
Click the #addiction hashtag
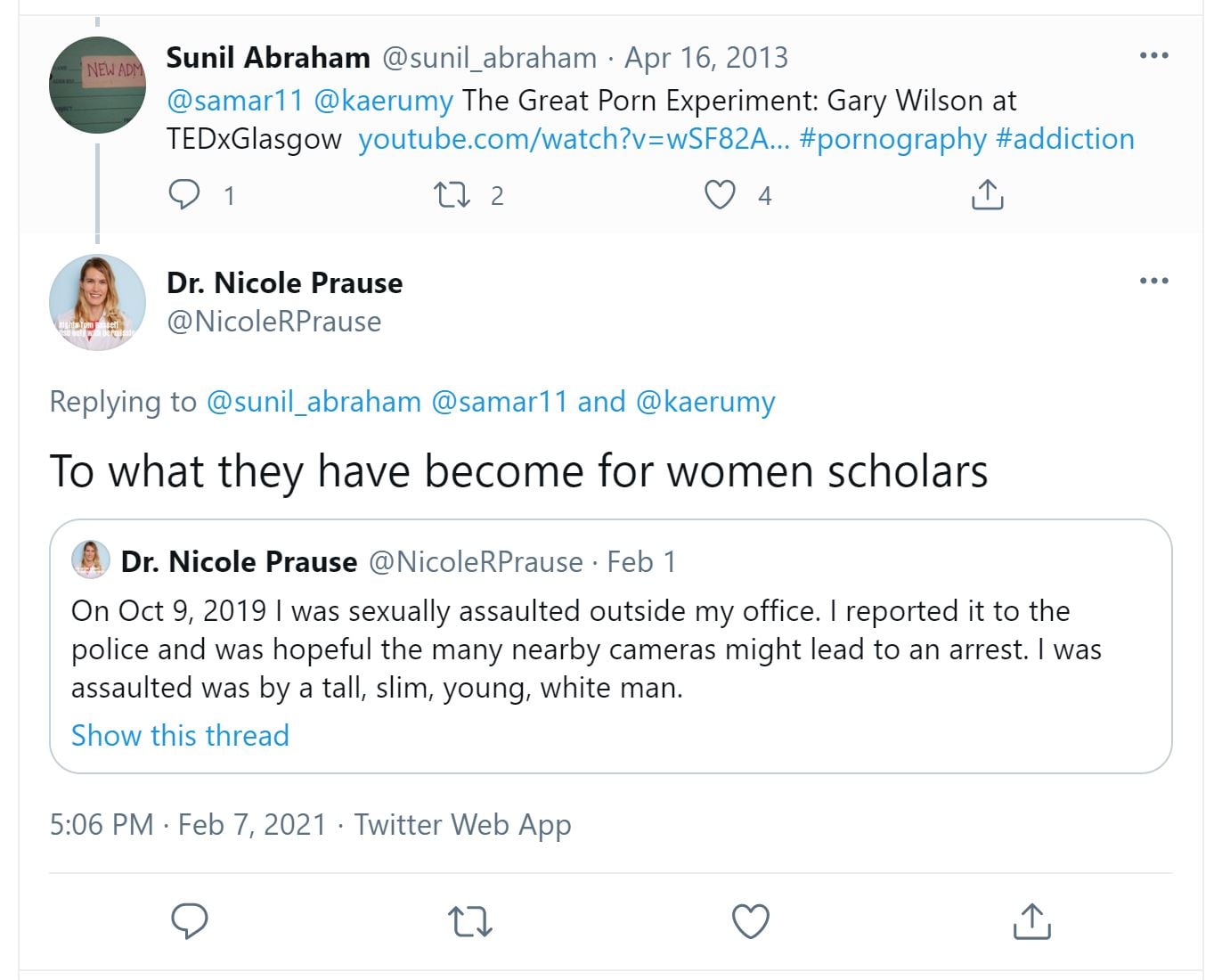1064,139
